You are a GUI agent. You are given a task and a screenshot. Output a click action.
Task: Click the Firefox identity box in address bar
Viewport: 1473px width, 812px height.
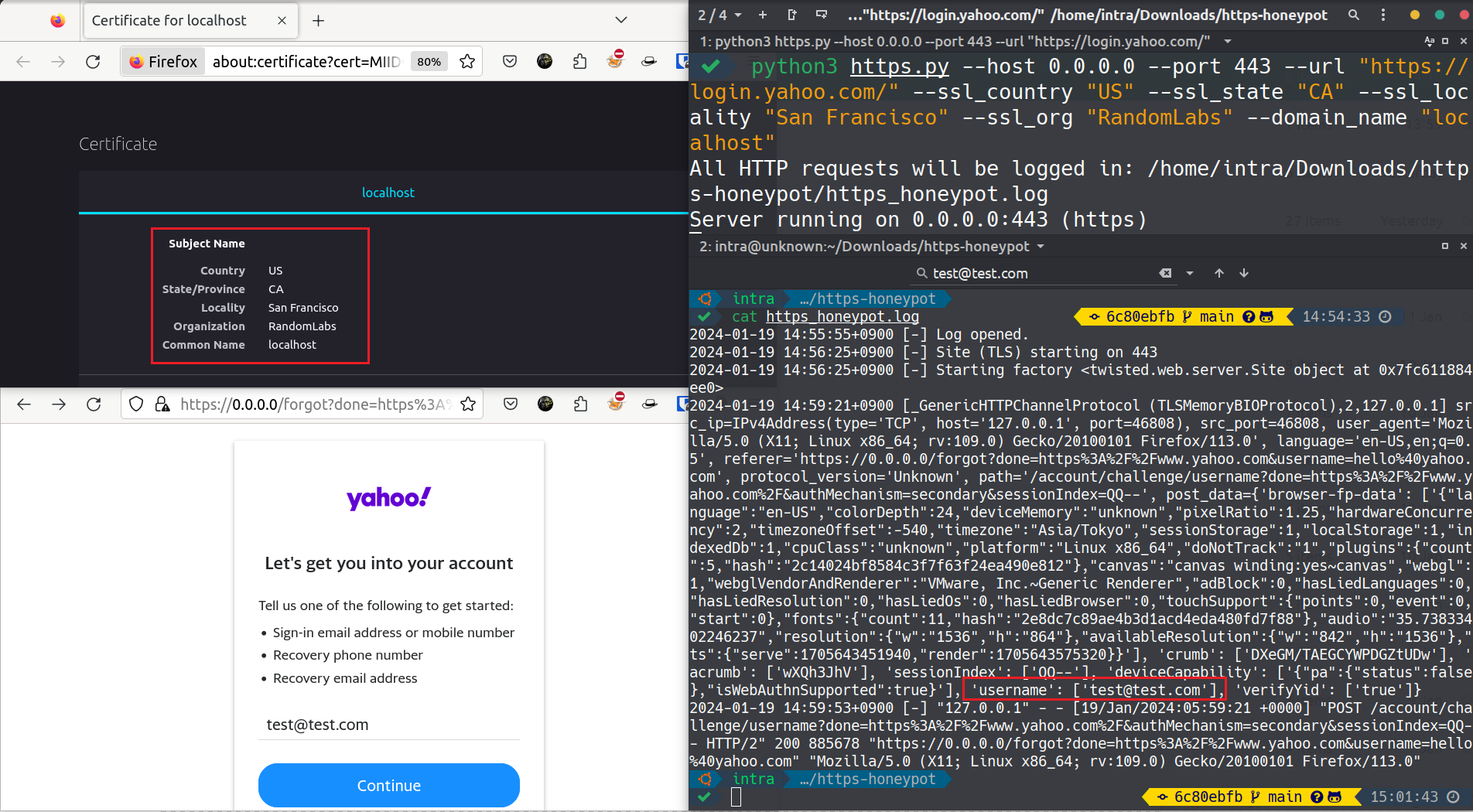click(x=163, y=62)
